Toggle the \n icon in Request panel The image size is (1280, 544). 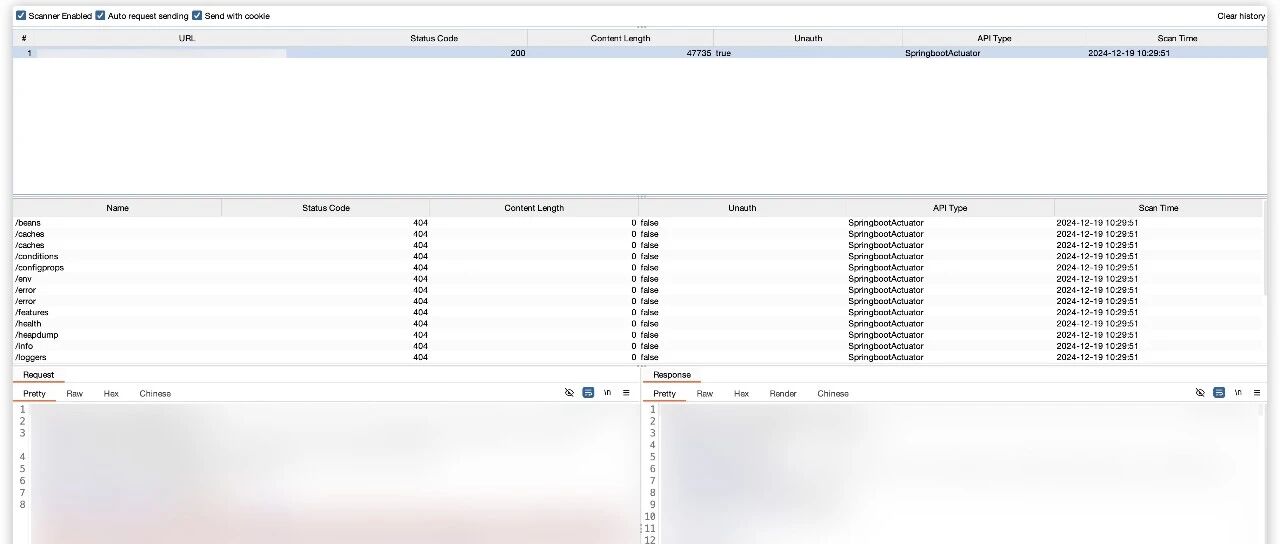pyautogui.click(x=607, y=393)
